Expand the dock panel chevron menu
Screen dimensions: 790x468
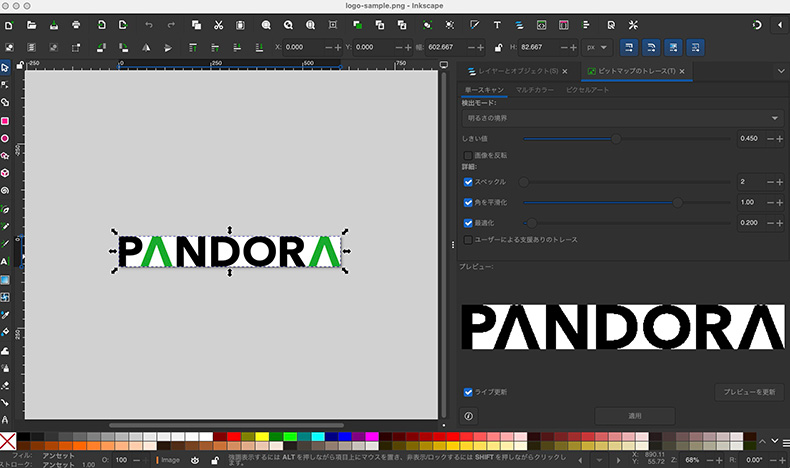(x=781, y=71)
